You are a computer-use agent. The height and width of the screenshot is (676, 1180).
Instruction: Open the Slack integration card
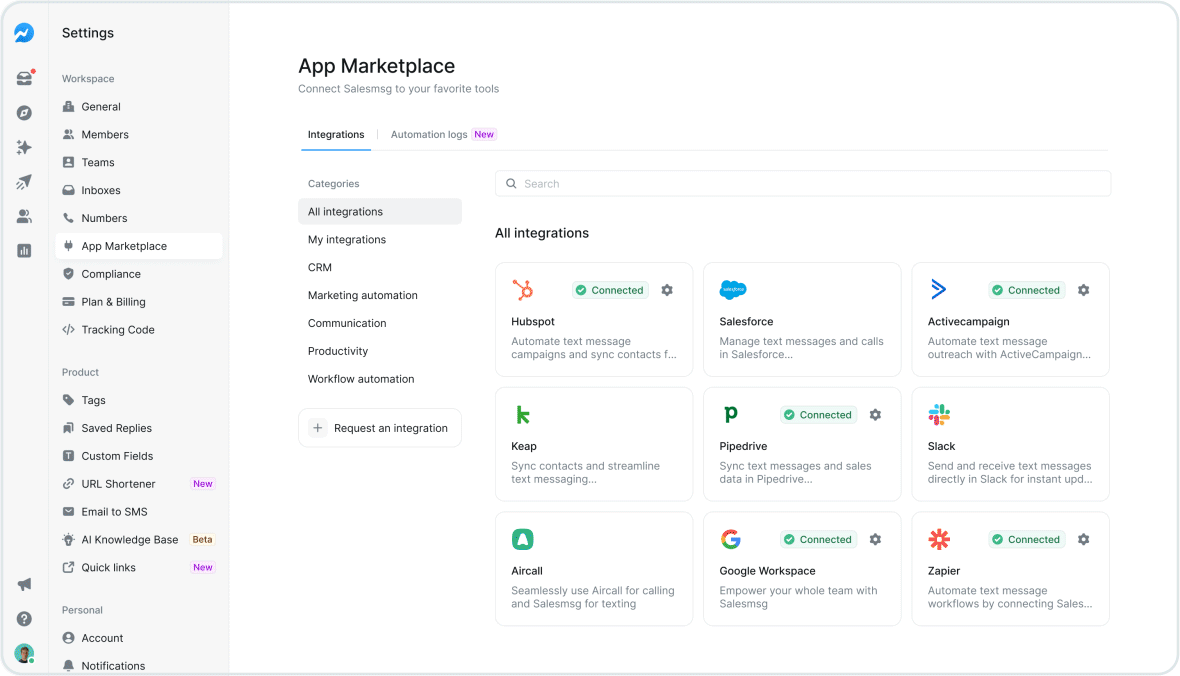pyautogui.click(x=1010, y=444)
